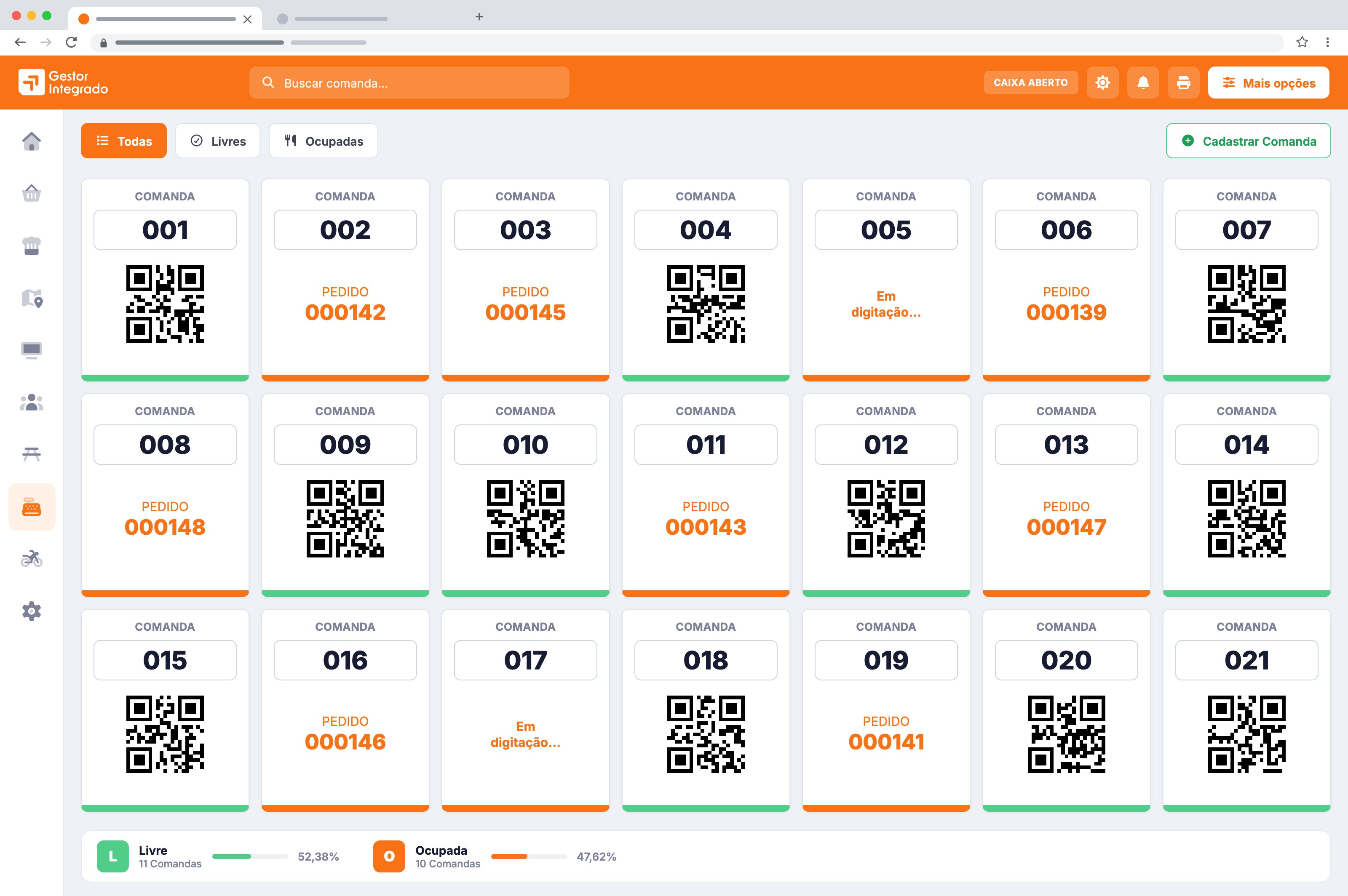Focus the Buscar comanda search field
This screenshot has width=1348, height=896.
409,83
